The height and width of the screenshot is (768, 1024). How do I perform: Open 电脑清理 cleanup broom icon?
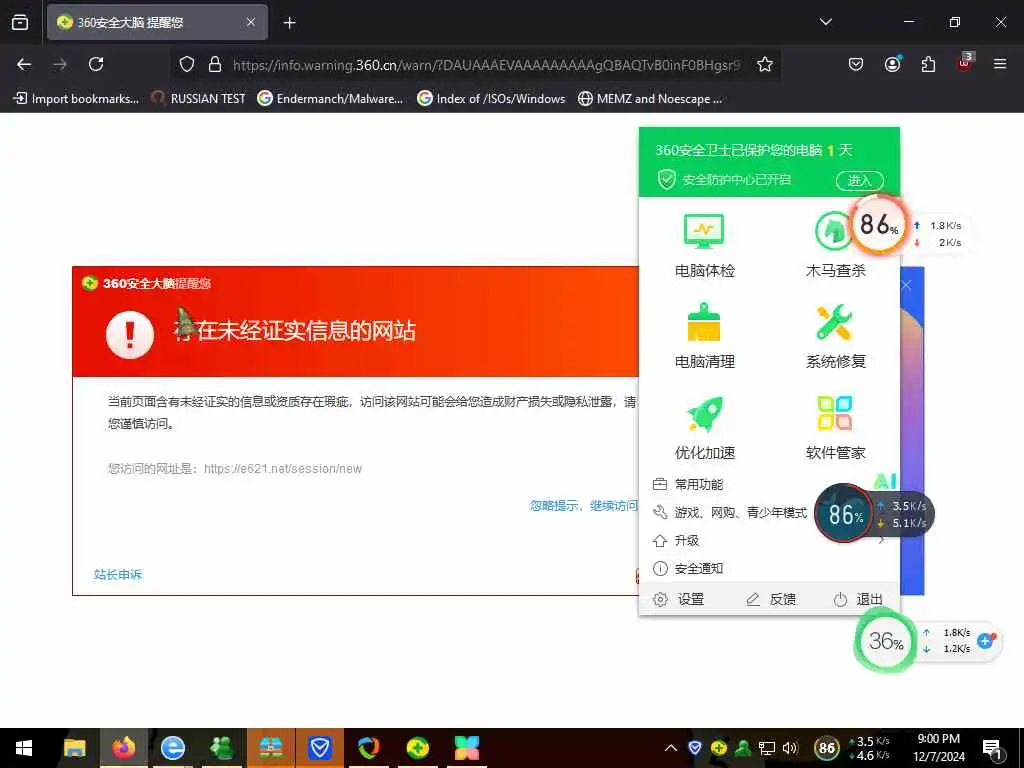click(x=704, y=337)
